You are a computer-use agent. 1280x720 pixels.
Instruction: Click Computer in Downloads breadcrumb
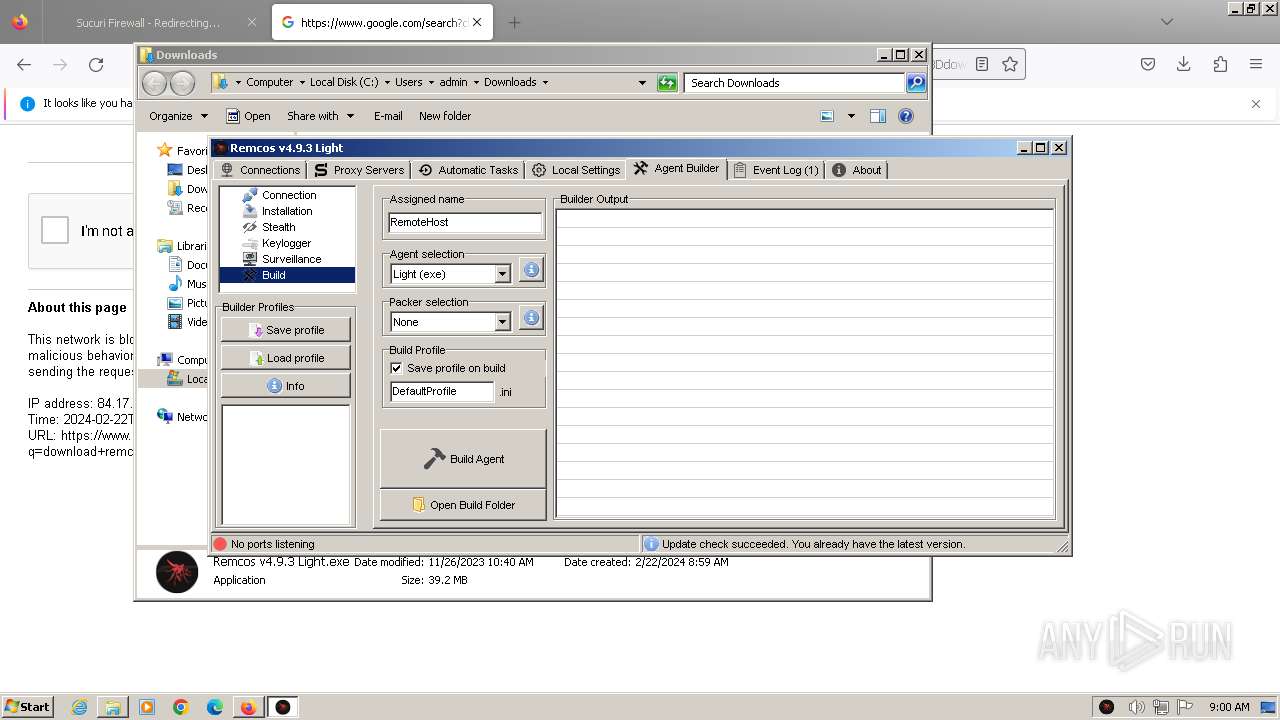click(269, 82)
